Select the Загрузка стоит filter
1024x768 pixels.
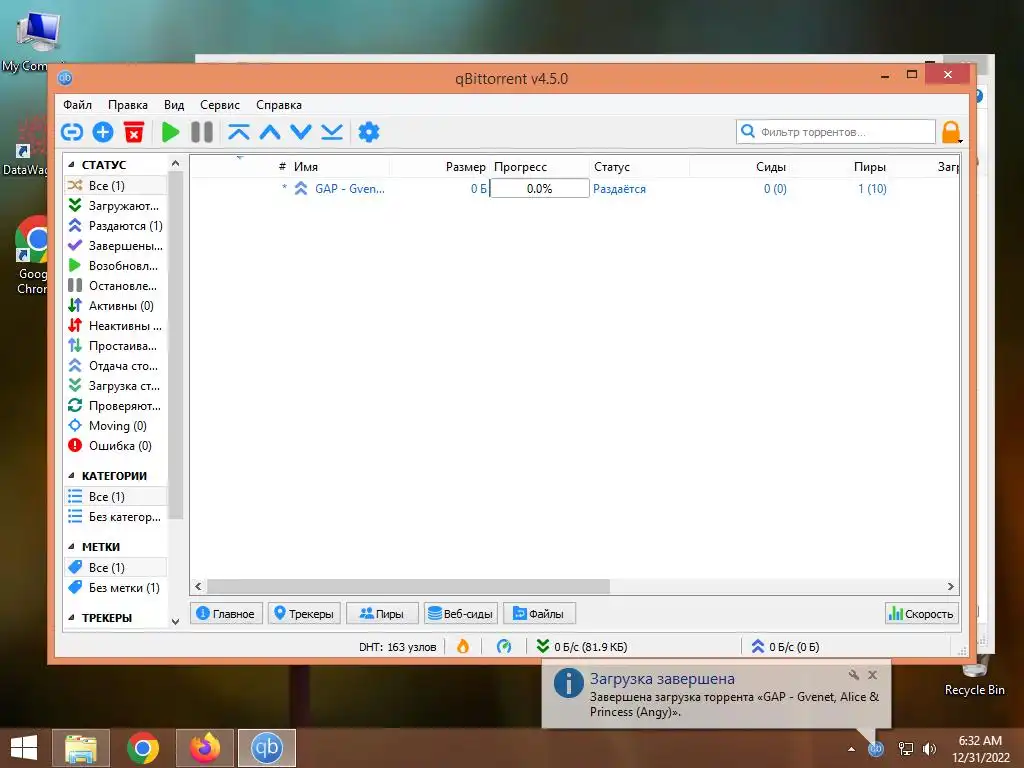(116, 385)
